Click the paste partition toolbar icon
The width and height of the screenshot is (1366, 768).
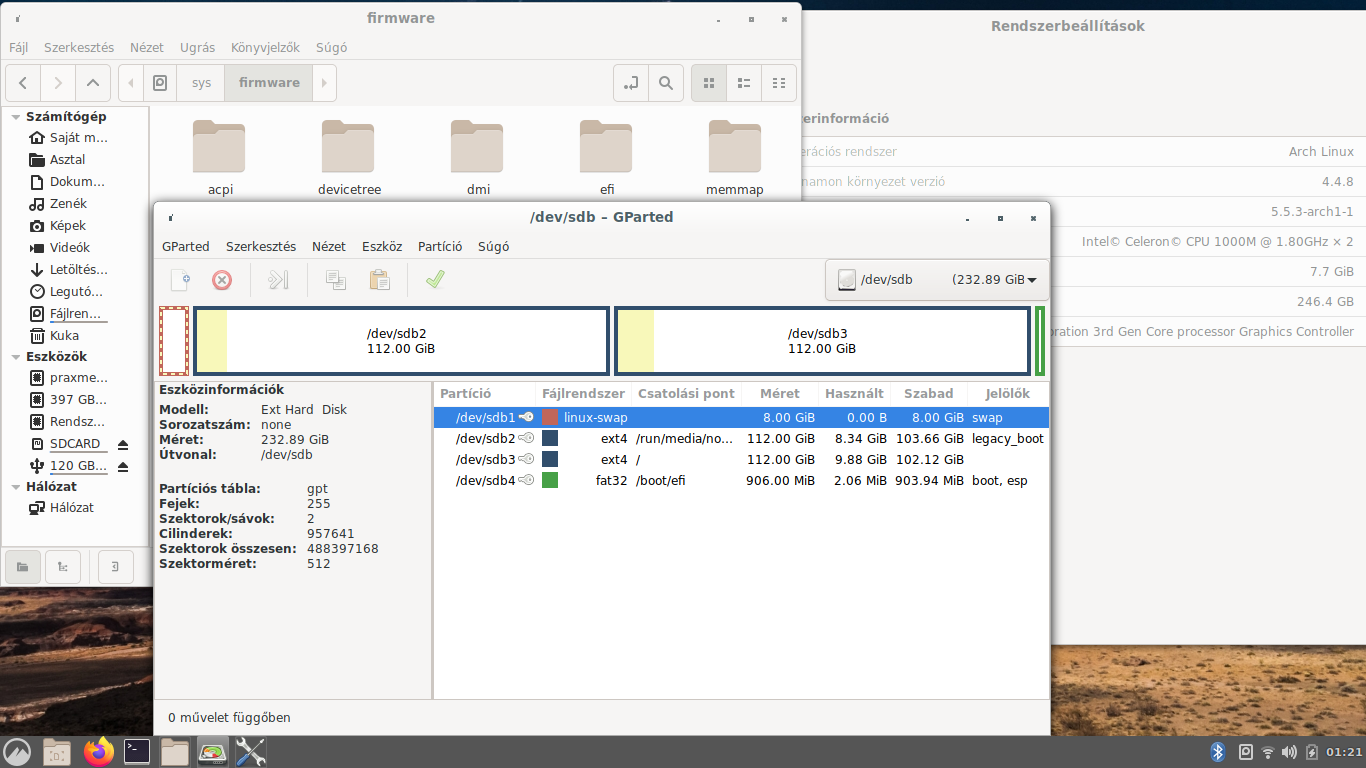pyautogui.click(x=380, y=280)
